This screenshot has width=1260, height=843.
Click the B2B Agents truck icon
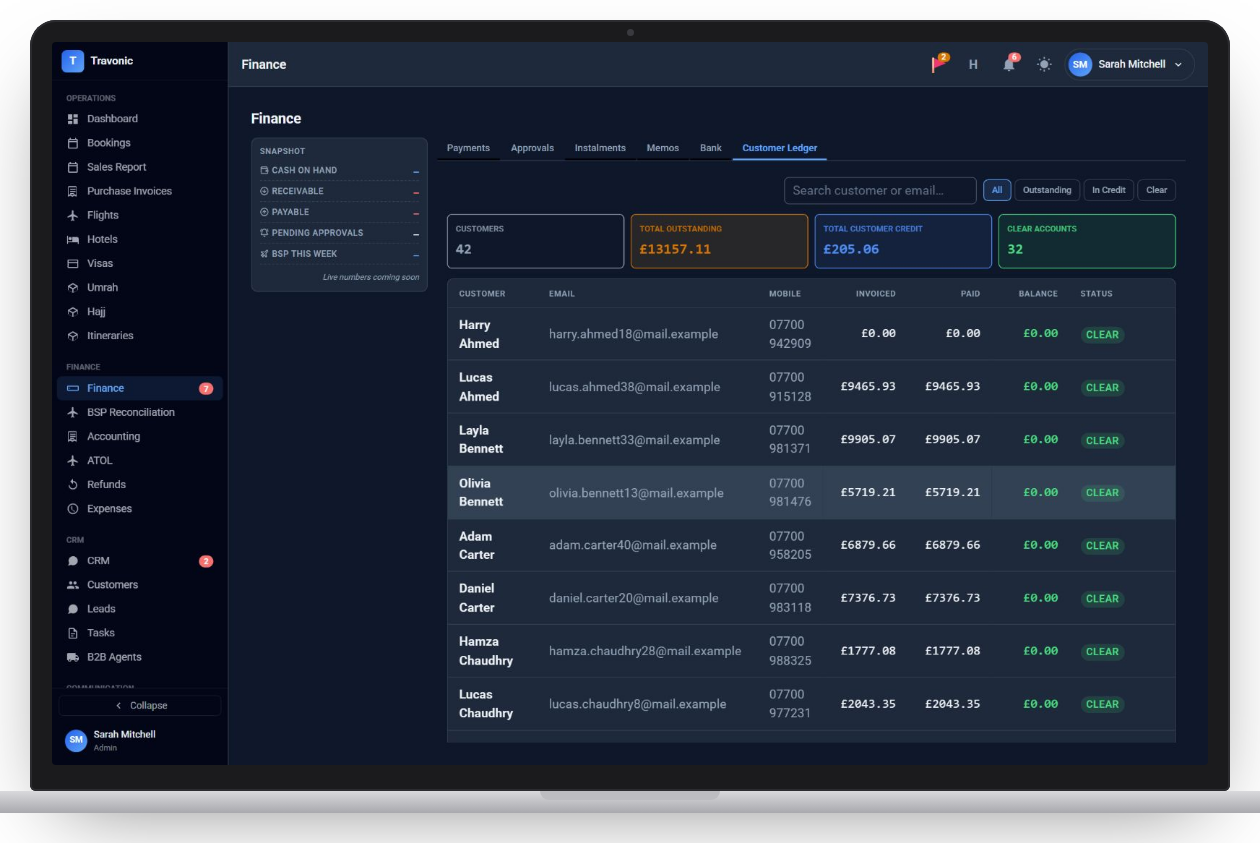click(x=73, y=657)
